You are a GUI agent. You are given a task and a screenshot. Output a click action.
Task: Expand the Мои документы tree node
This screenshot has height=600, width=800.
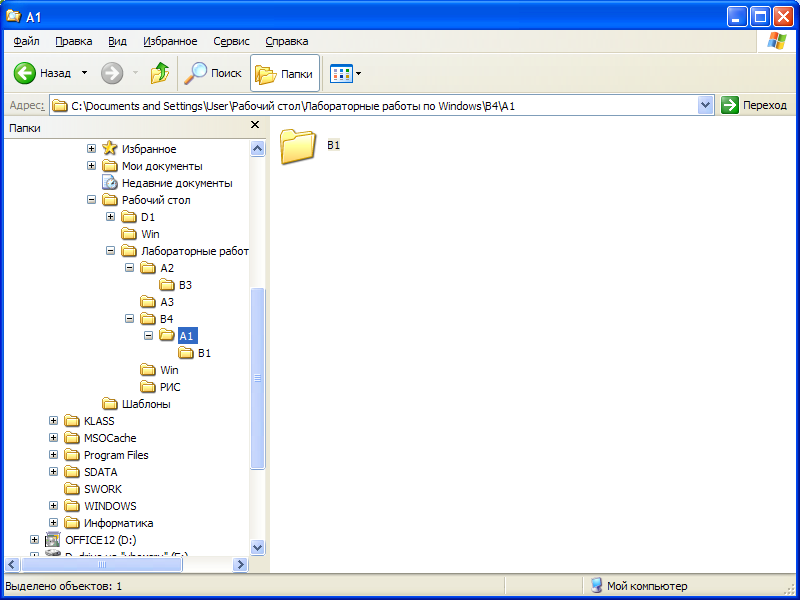pos(91,166)
